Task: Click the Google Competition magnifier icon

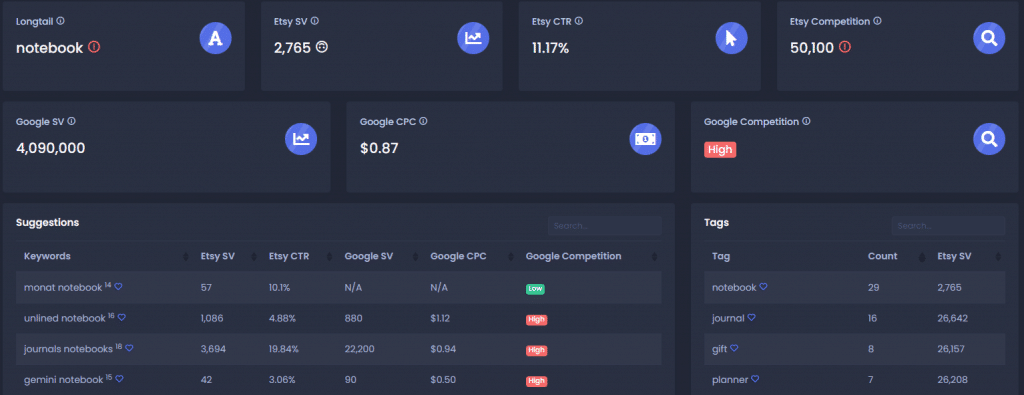Action: coord(989,139)
